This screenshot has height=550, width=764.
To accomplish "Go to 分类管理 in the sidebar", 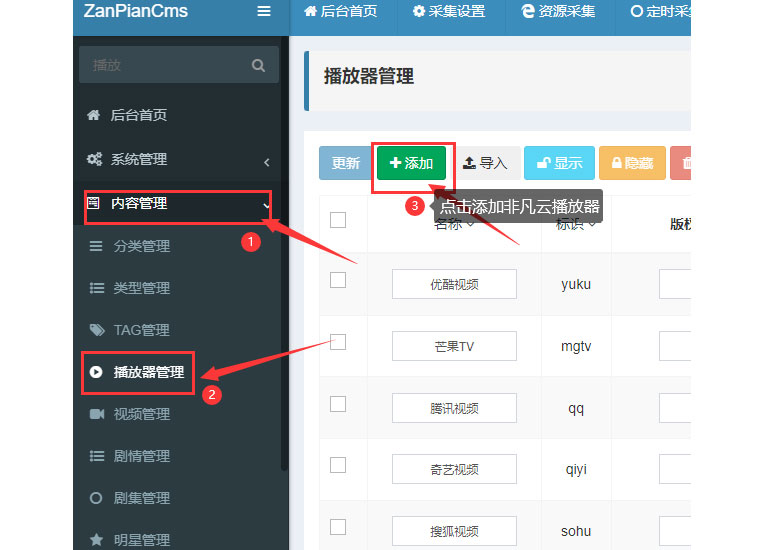I will click(141, 246).
